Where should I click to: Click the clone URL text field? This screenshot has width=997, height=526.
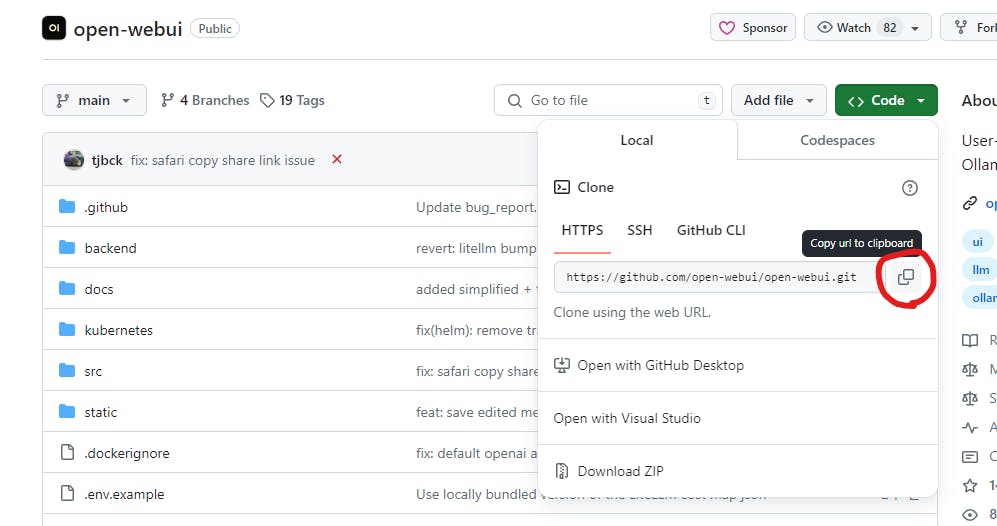pyautogui.click(x=718, y=277)
